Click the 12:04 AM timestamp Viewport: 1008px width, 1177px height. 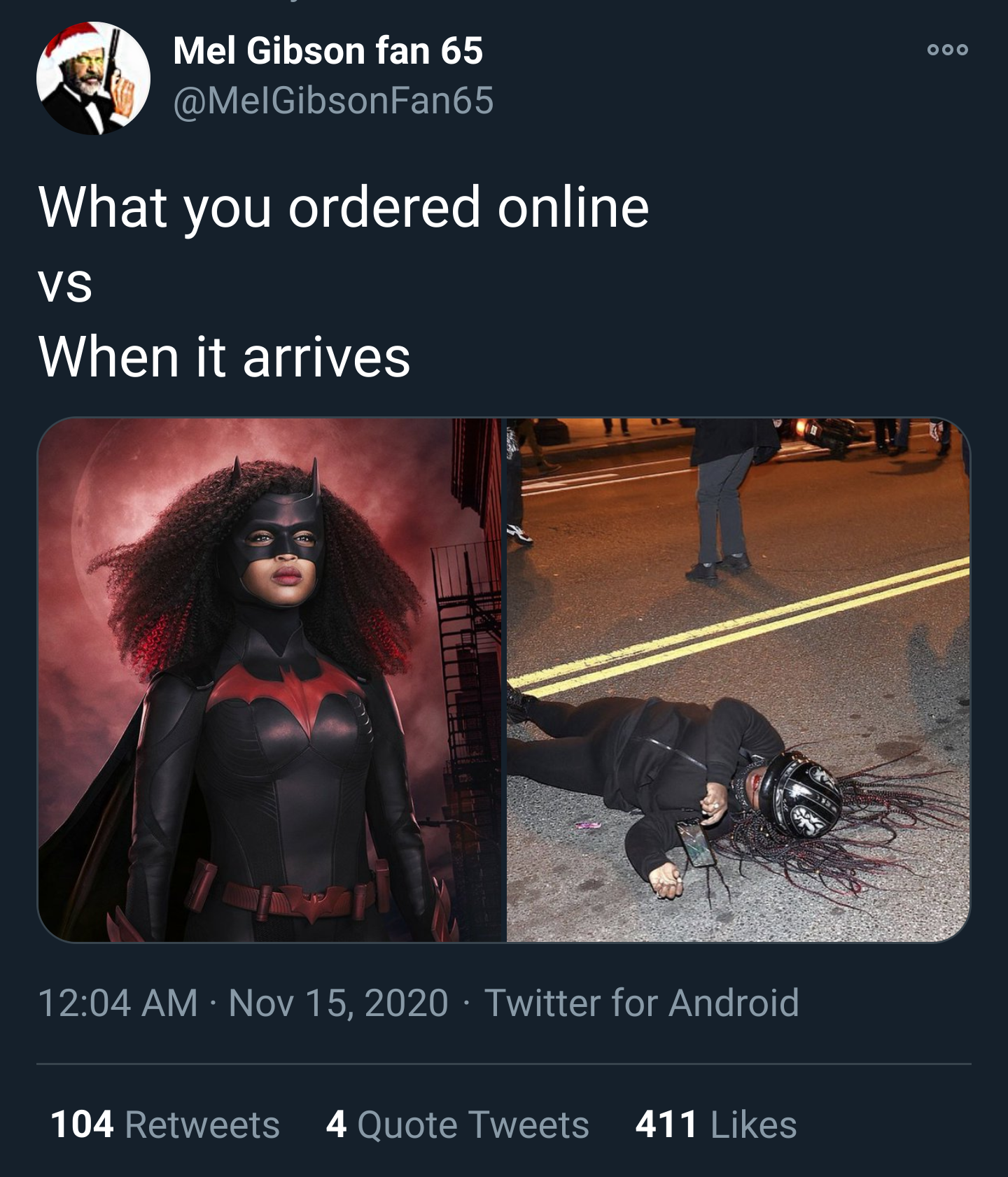point(118,1003)
